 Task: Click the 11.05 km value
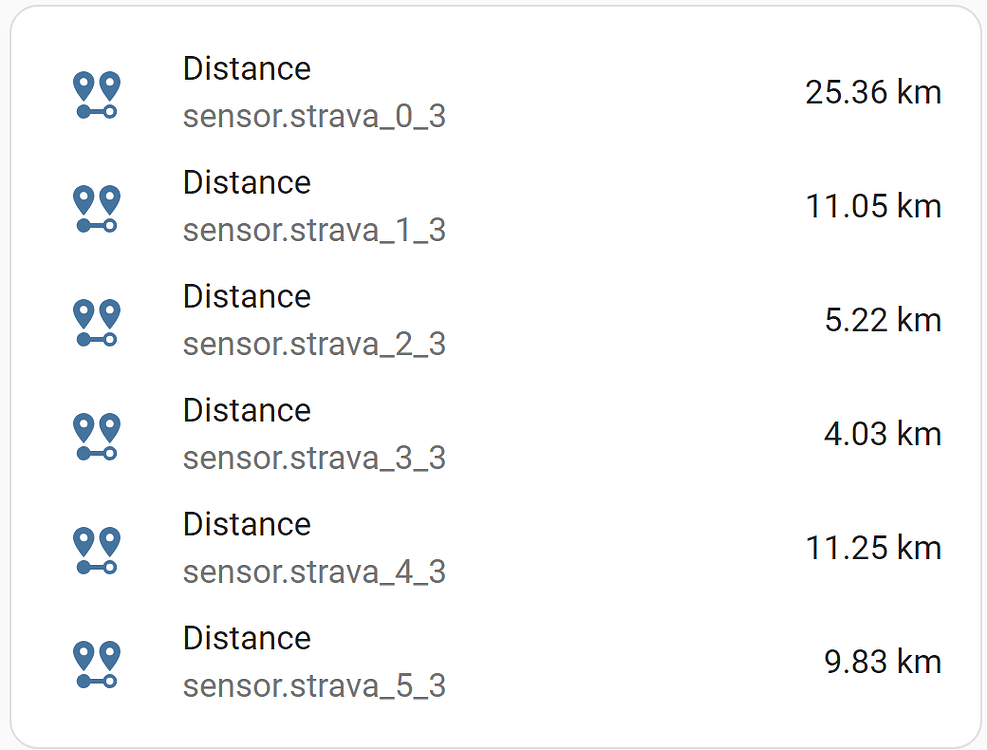(873, 206)
